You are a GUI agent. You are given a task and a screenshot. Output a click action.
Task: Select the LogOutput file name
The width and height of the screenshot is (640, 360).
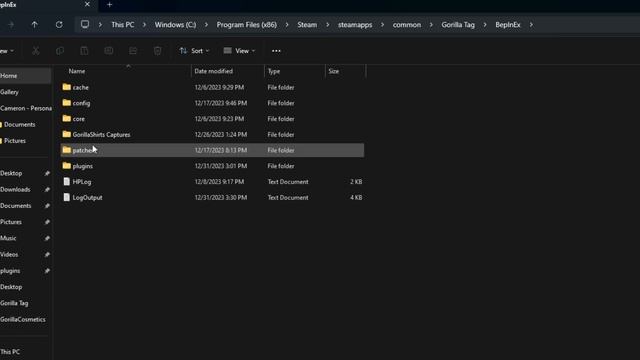(x=87, y=198)
